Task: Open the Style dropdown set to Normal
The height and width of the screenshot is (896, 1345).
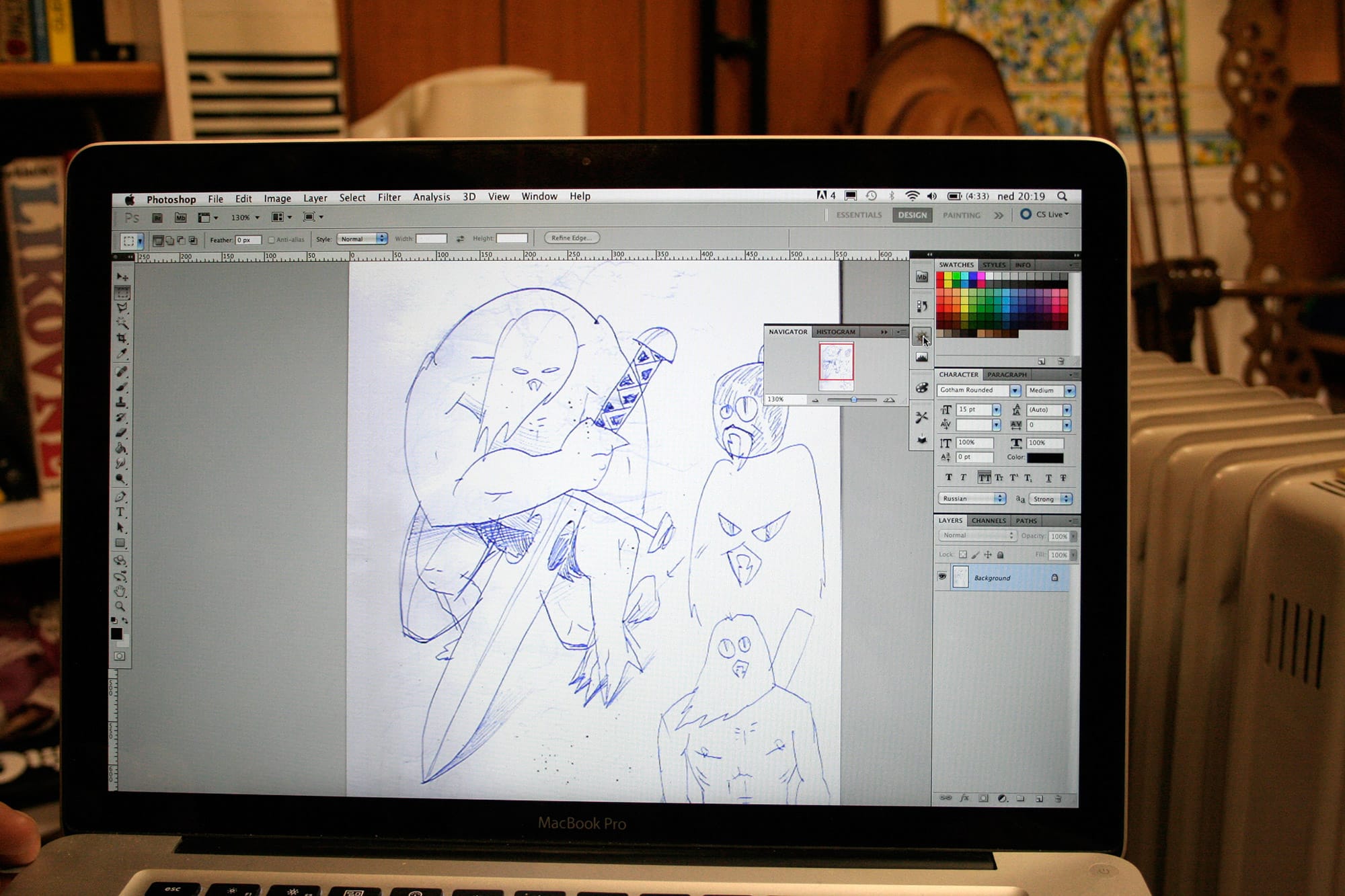Action: point(362,239)
